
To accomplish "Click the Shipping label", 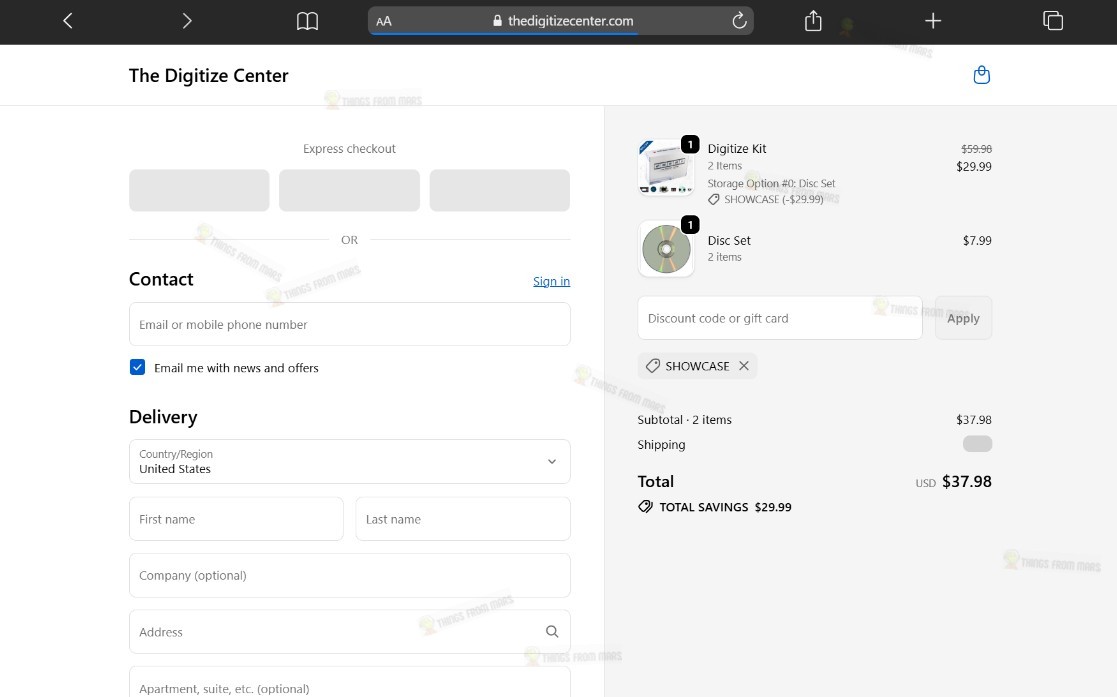I will point(661,445).
